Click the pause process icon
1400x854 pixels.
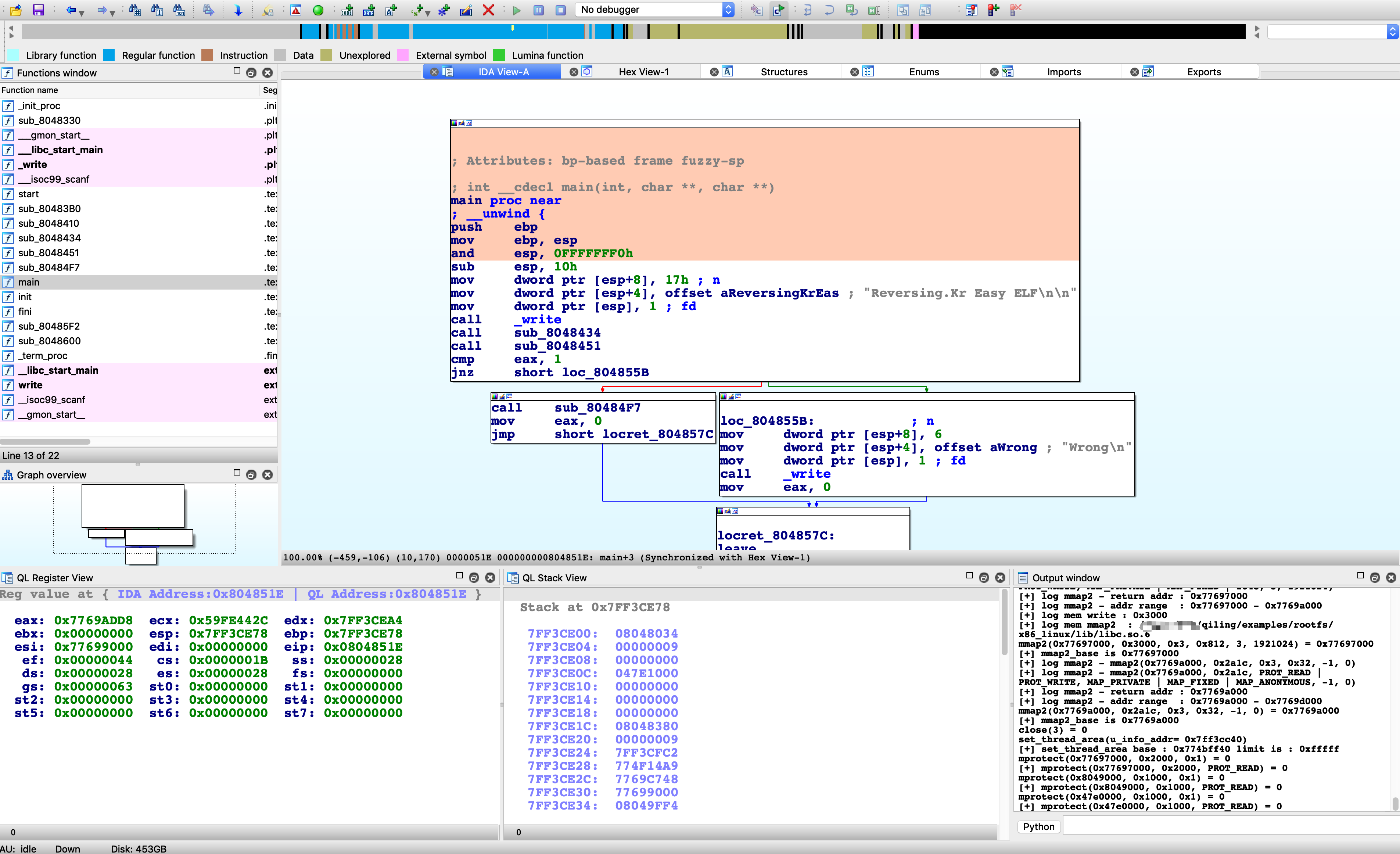click(538, 10)
